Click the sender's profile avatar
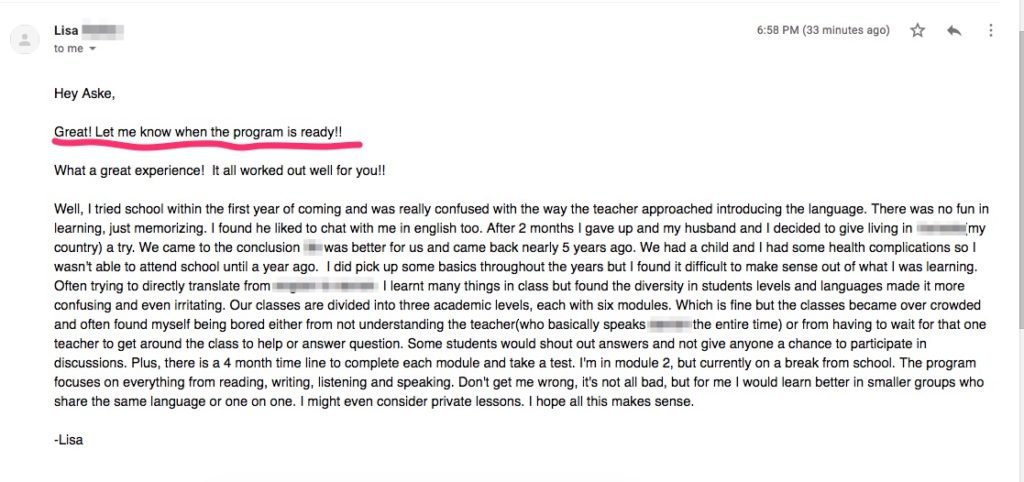Screen dimensions: 1024x482 25,39
